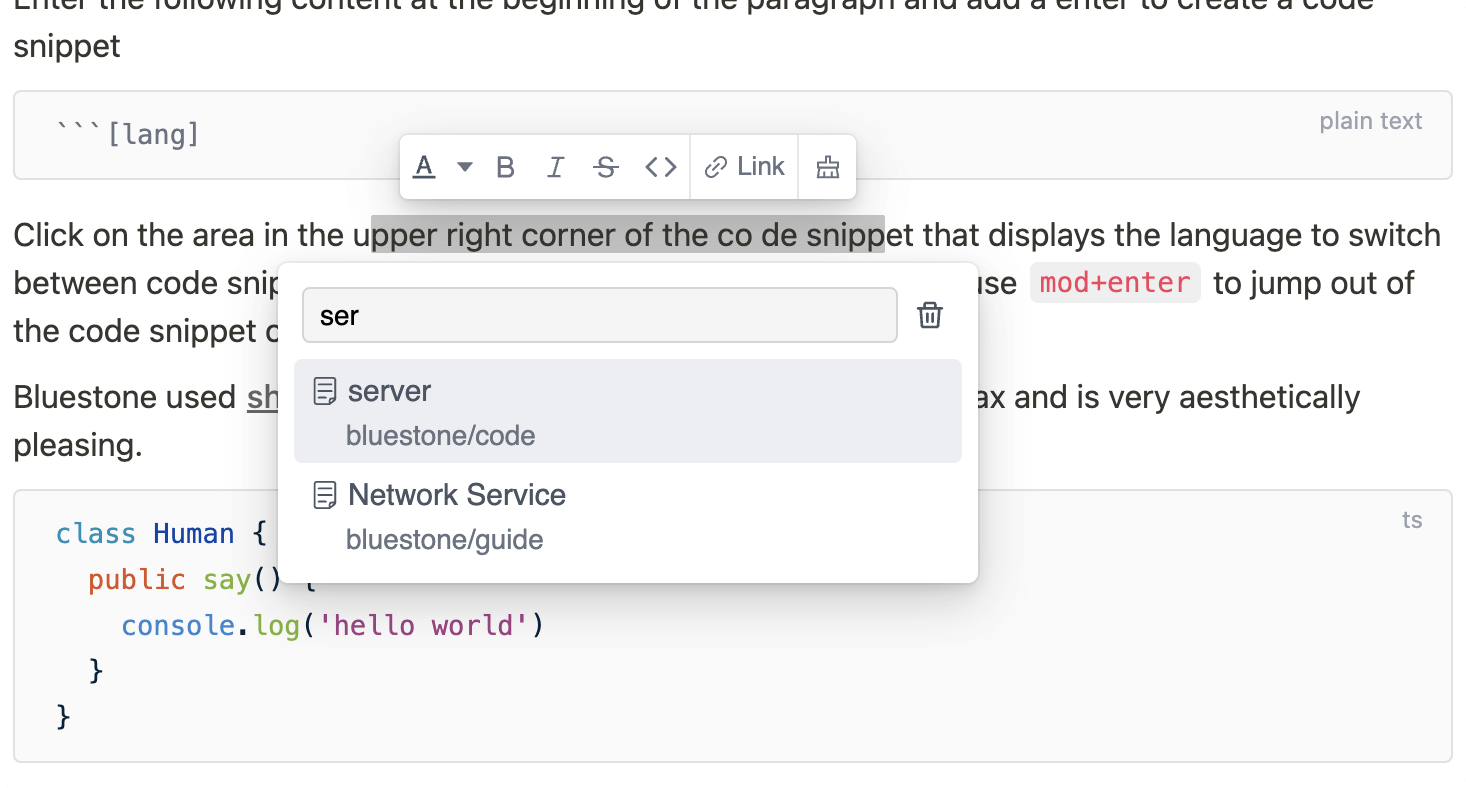Toggle bold formatting
Image resolution: width=1466 pixels, height=788 pixels.
click(505, 167)
